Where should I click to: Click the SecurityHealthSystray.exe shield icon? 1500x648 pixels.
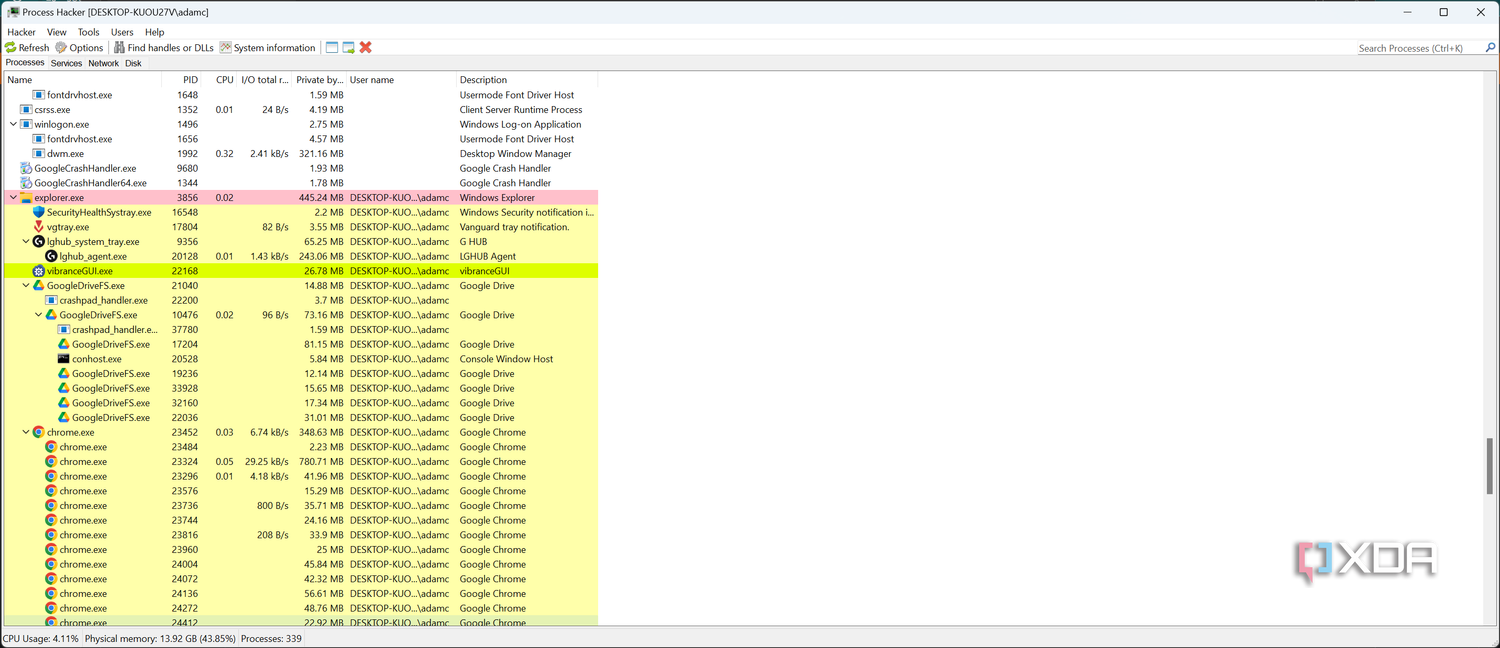point(39,212)
